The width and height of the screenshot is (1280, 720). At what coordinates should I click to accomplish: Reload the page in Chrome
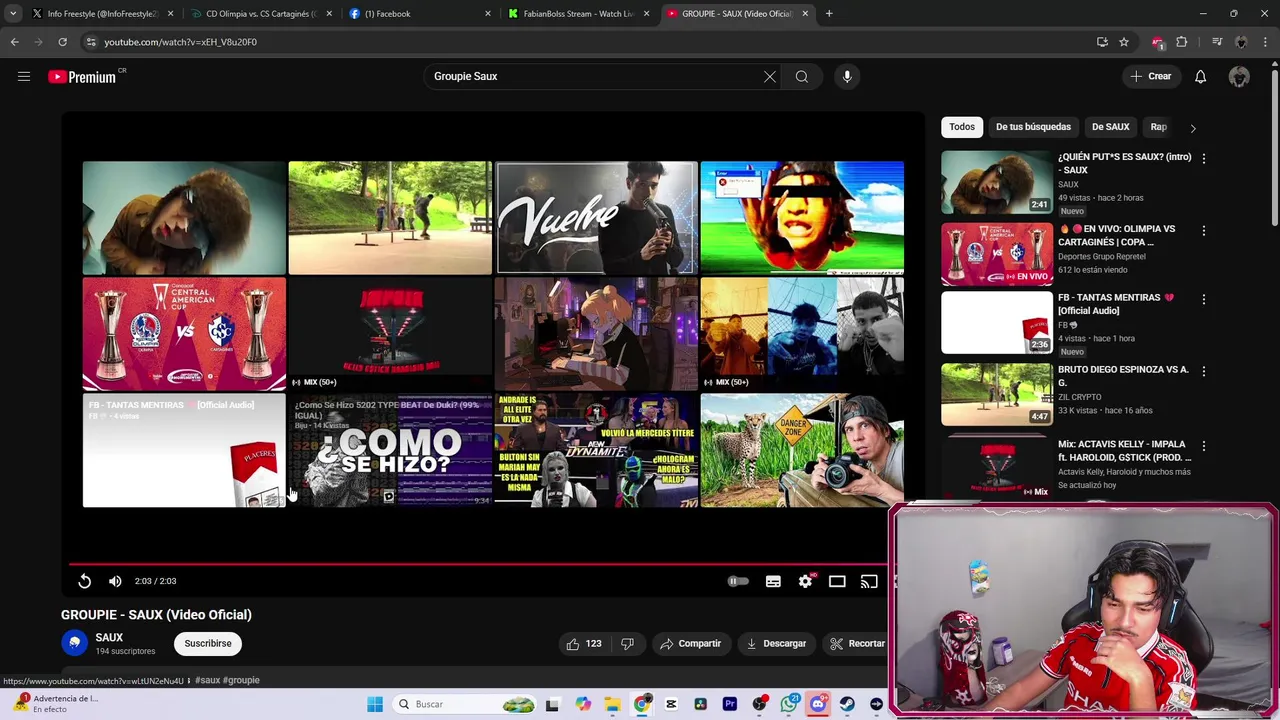[x=62, y=42]
